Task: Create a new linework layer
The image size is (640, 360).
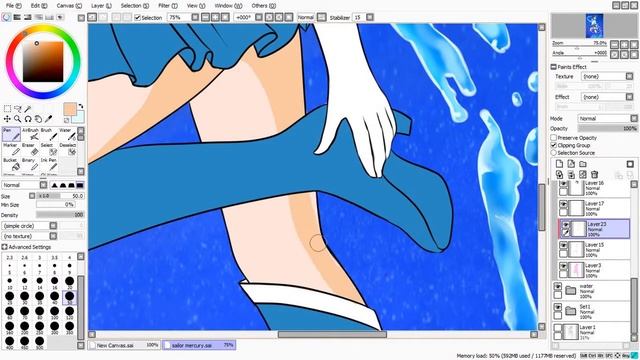Action: click(x=571, y=164)
